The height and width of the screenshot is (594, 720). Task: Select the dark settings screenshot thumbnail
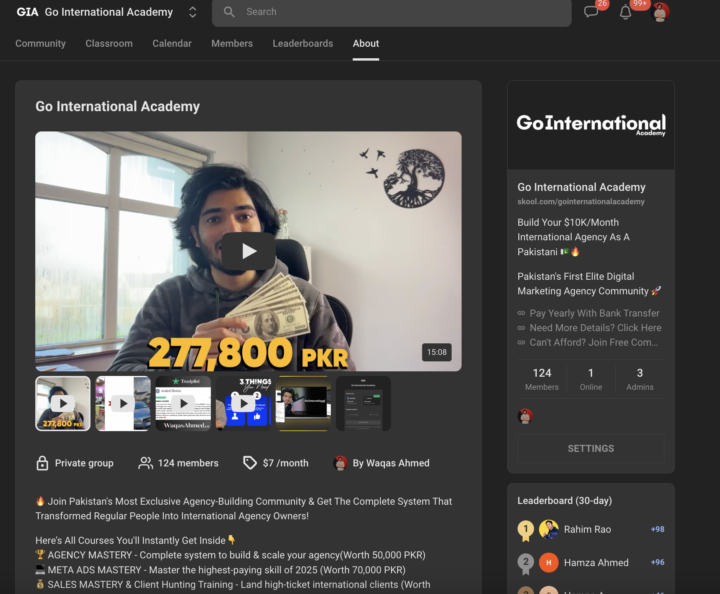pyautogui.click(x=364, y=403)
